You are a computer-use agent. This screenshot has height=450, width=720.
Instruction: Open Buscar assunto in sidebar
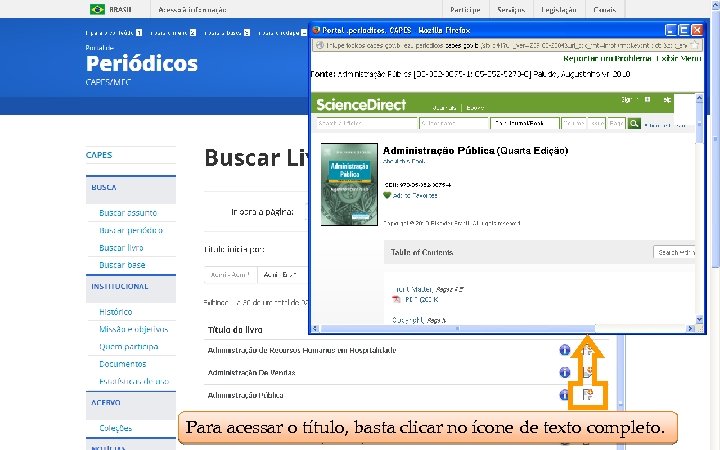(128, 213)
